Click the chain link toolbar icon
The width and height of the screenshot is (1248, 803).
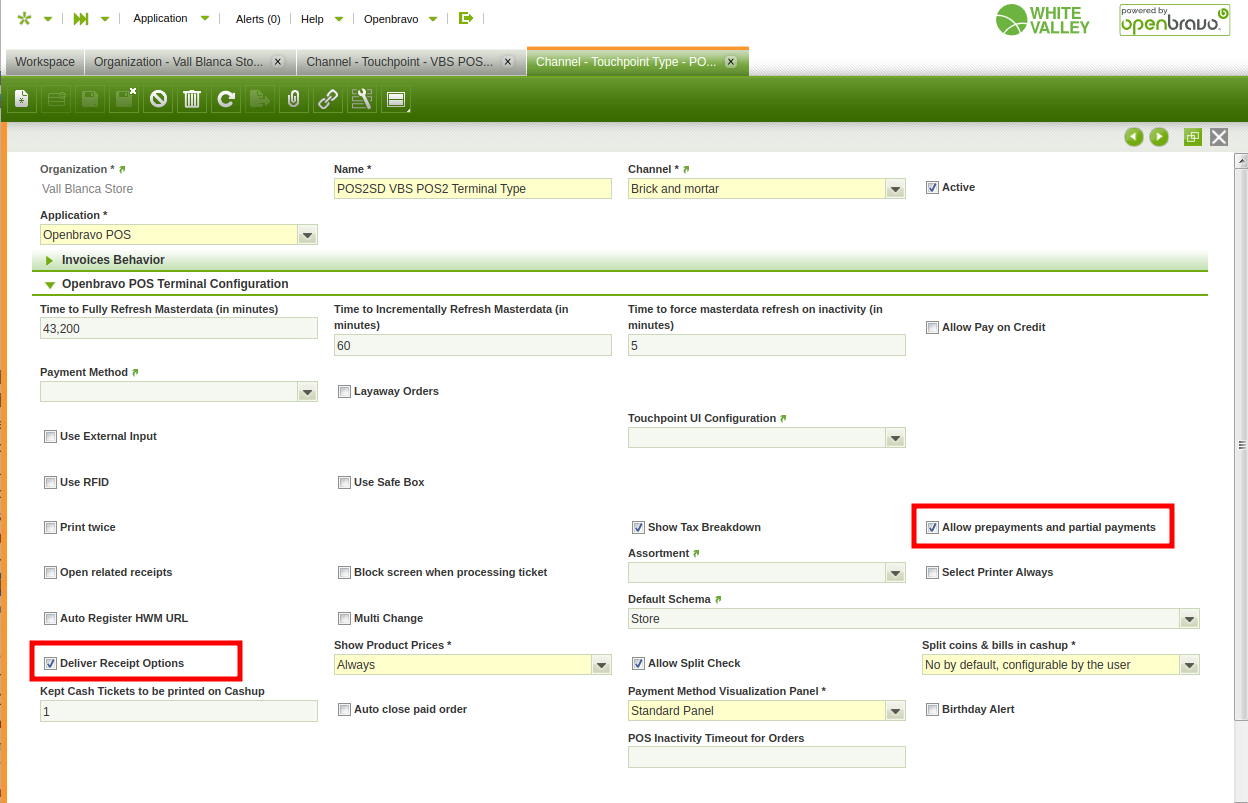tap(328, 99)
